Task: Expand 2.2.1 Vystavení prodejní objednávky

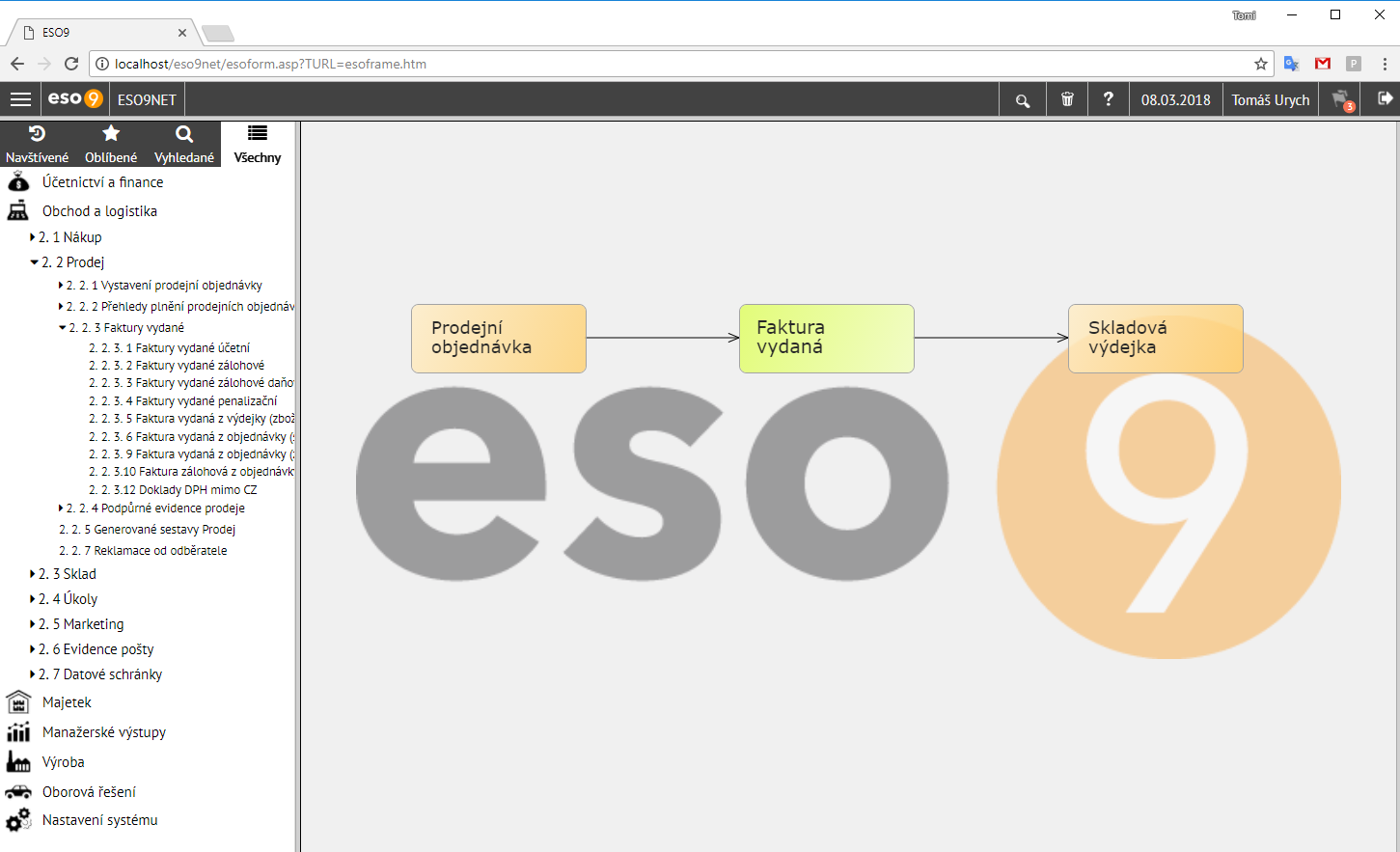Action: tap(61, 286)
